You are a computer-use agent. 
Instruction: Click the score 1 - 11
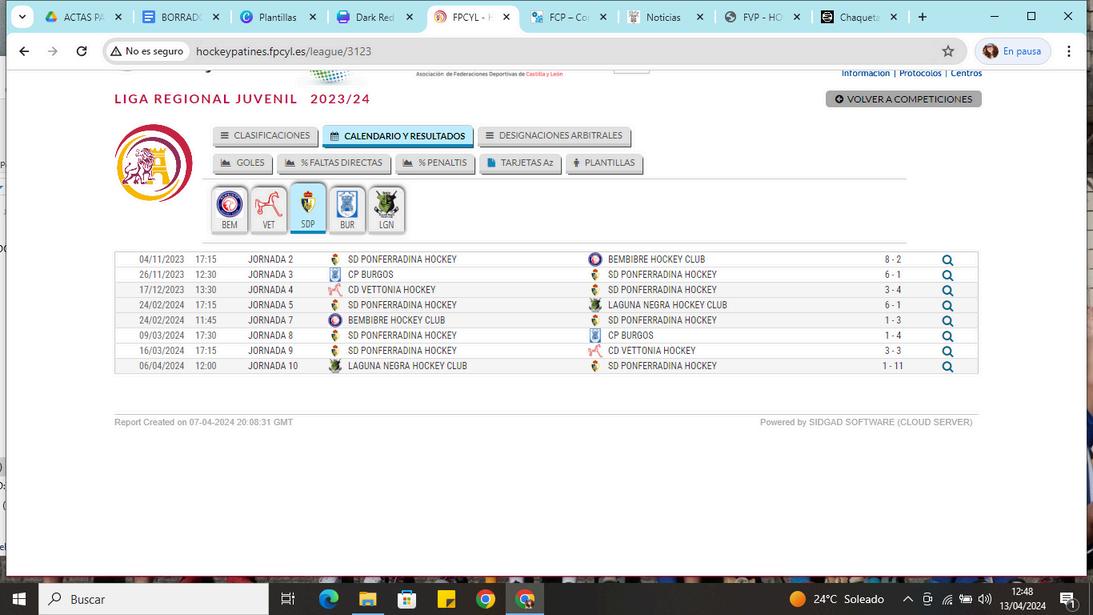[x=892, y=366]
